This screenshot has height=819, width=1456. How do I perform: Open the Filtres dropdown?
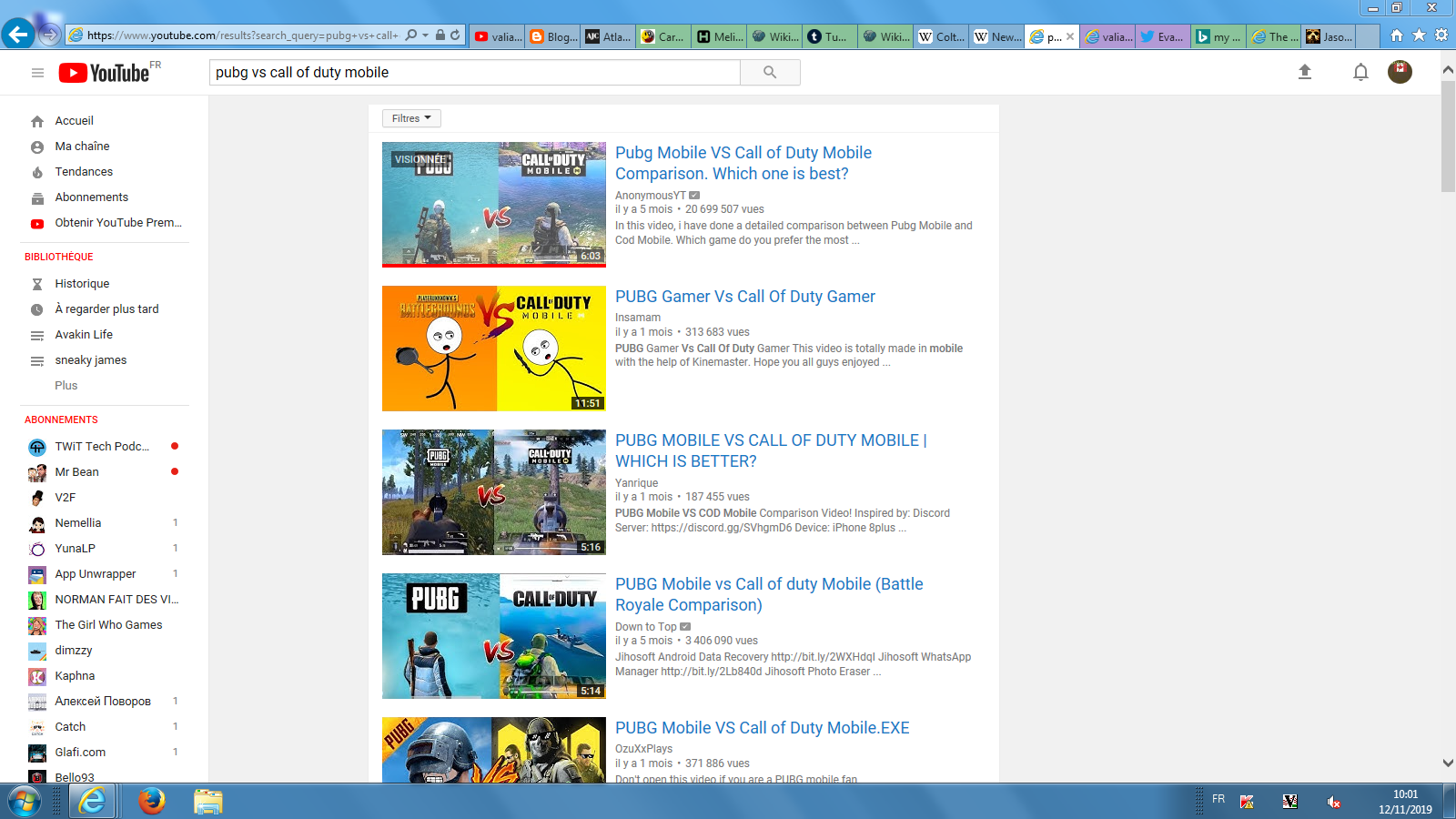click(x=411, y=118)
